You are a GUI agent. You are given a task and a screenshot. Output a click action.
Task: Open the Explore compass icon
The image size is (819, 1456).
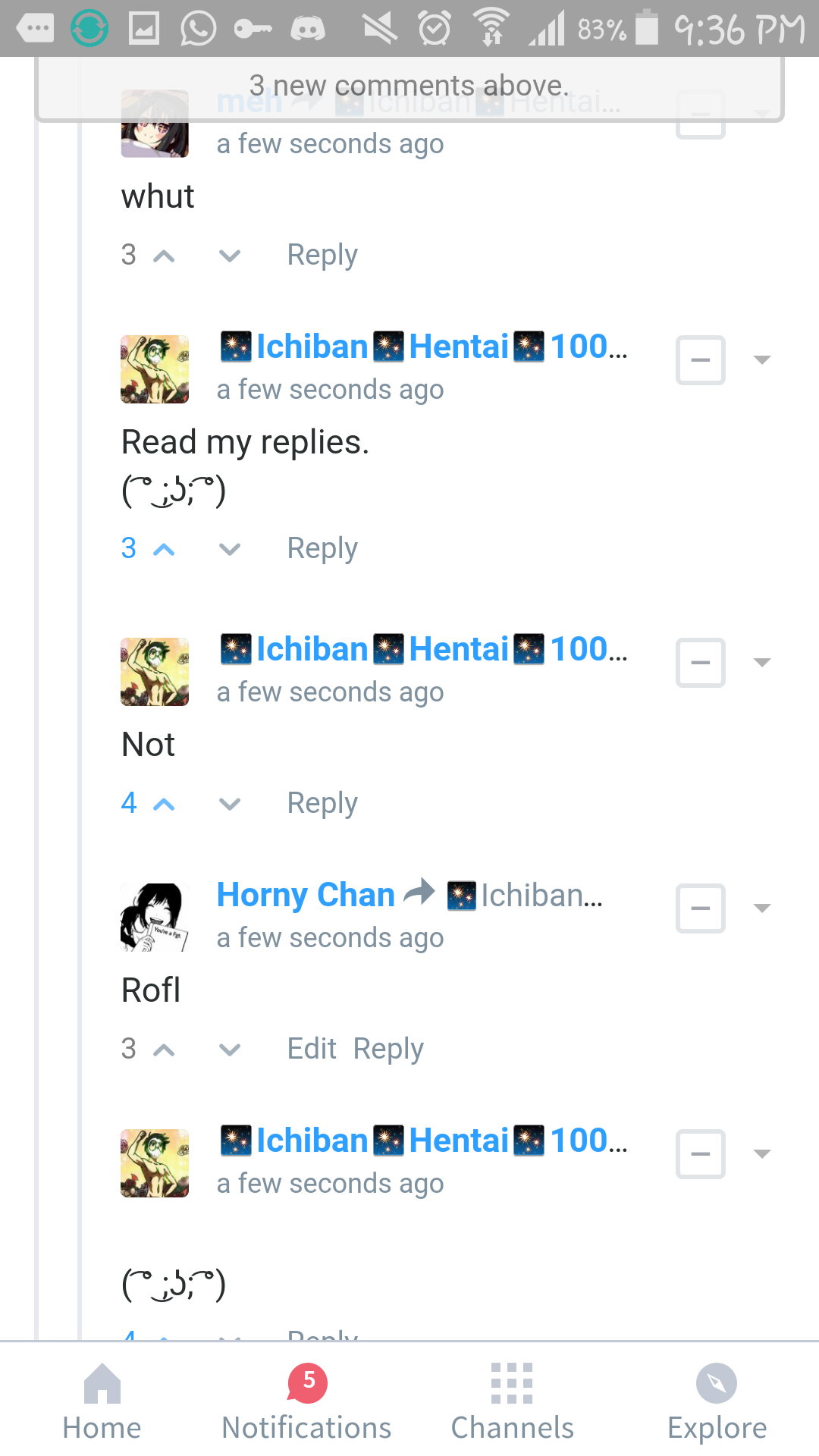(x=717, y=1383)
